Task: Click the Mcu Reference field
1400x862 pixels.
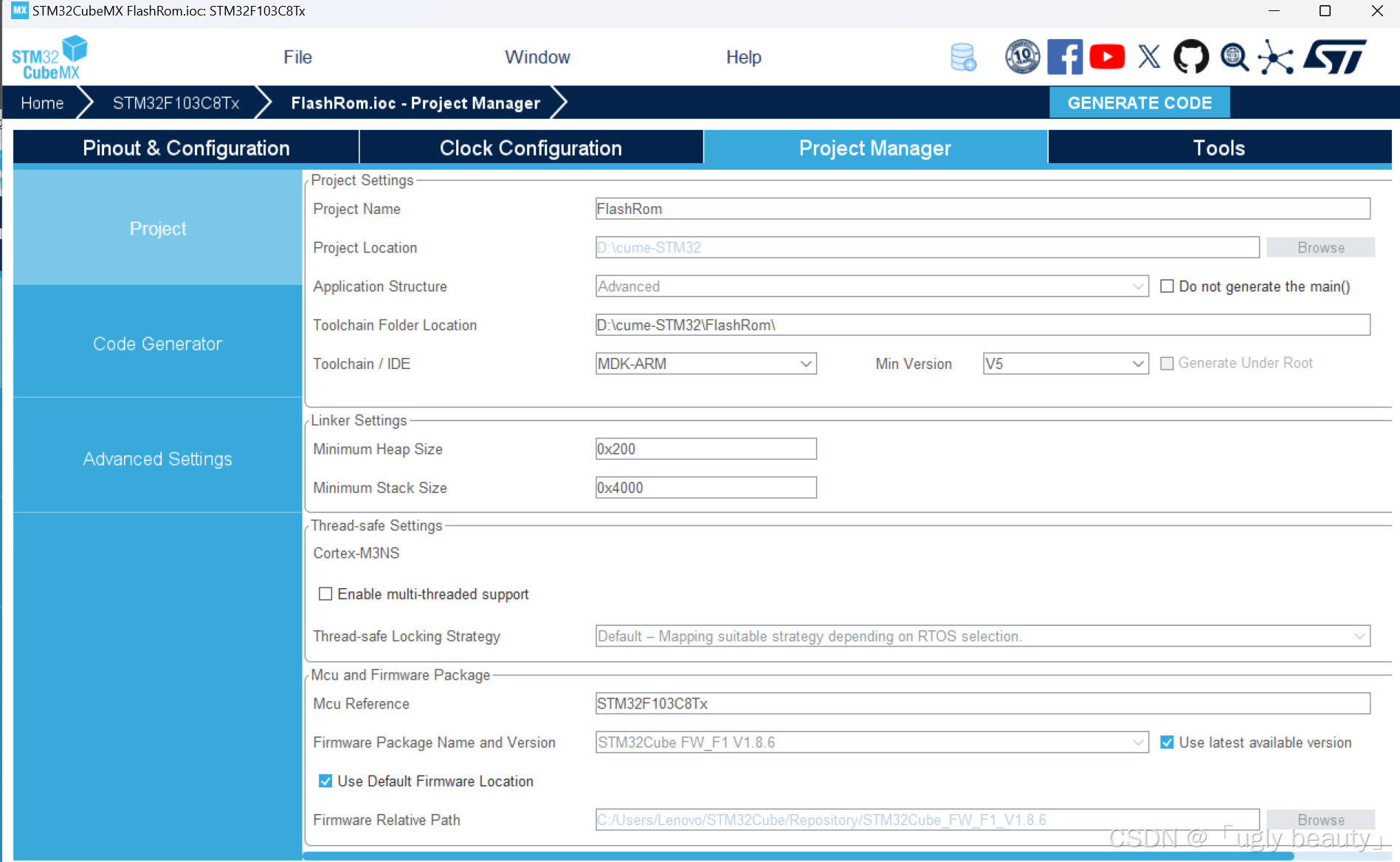Action: (x=982, y=703)
